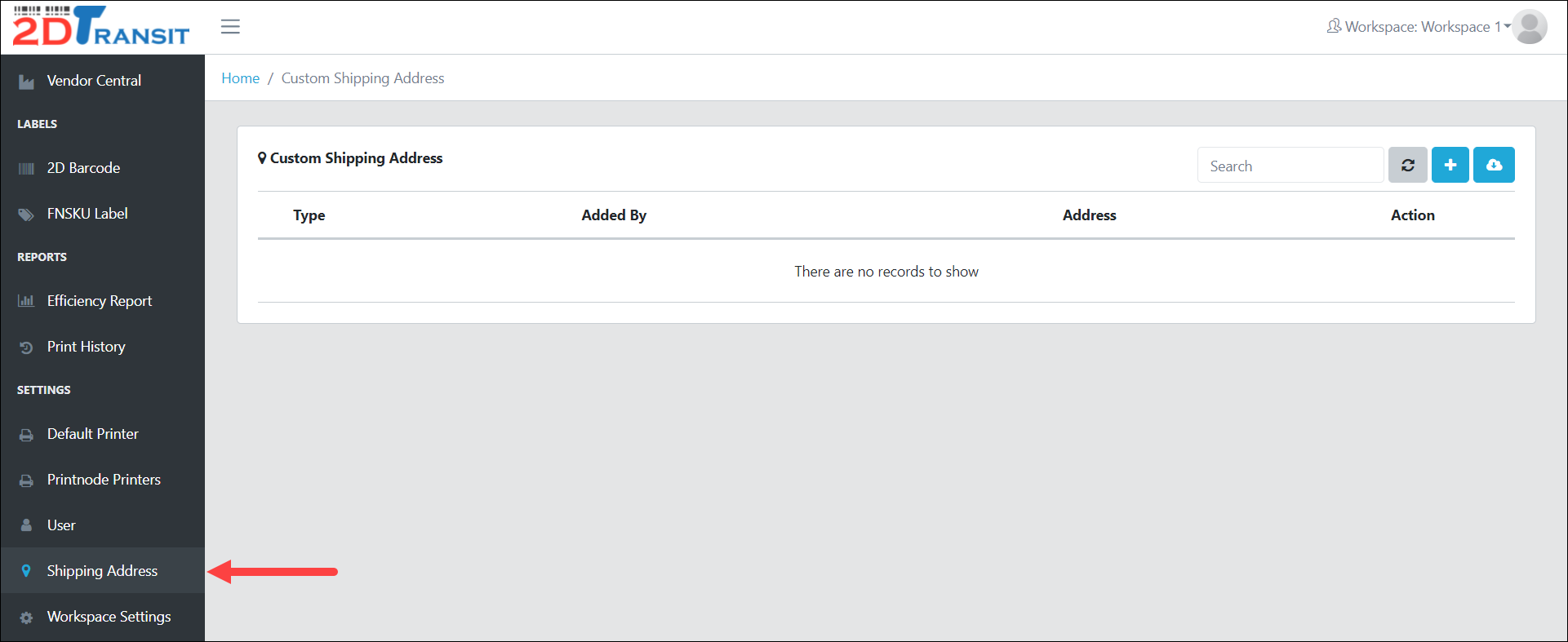The height and width of the screenshot is (642, 1568).
Task: Click the Default Printer icon
Action: pos(26,435)
